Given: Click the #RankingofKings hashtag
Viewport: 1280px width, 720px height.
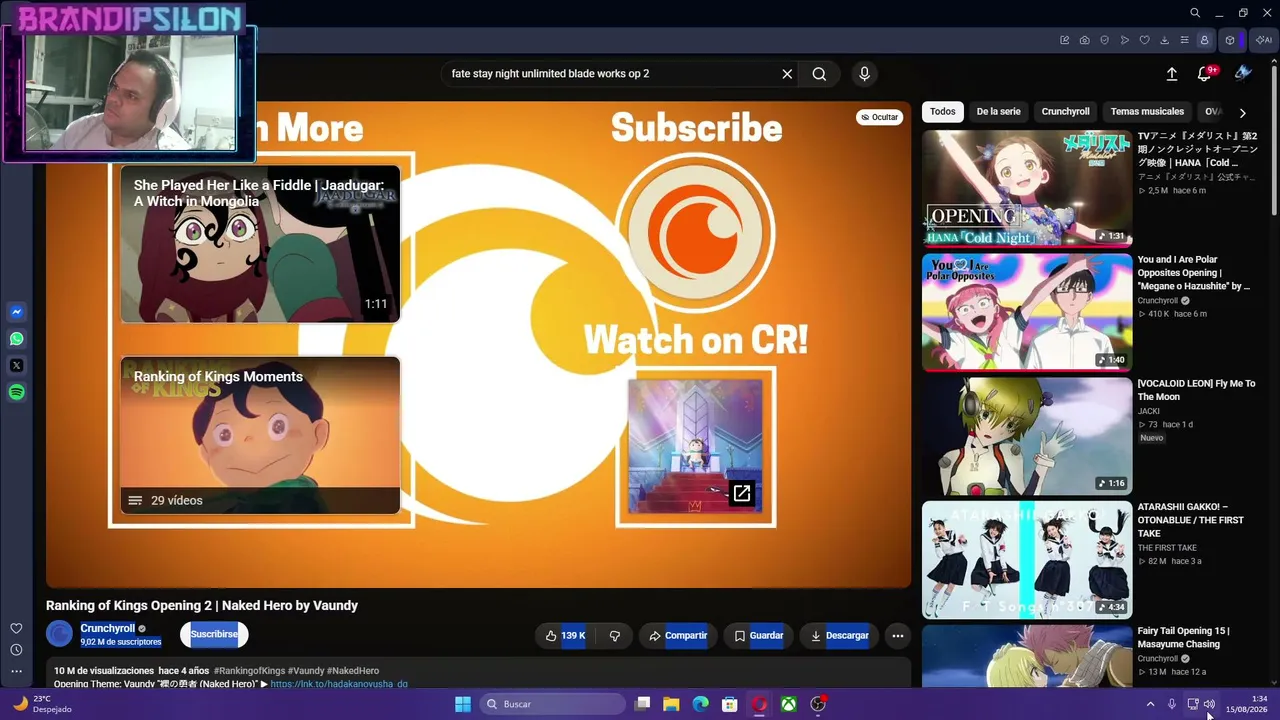Looking at the screenshot, I should click(249, 671).
